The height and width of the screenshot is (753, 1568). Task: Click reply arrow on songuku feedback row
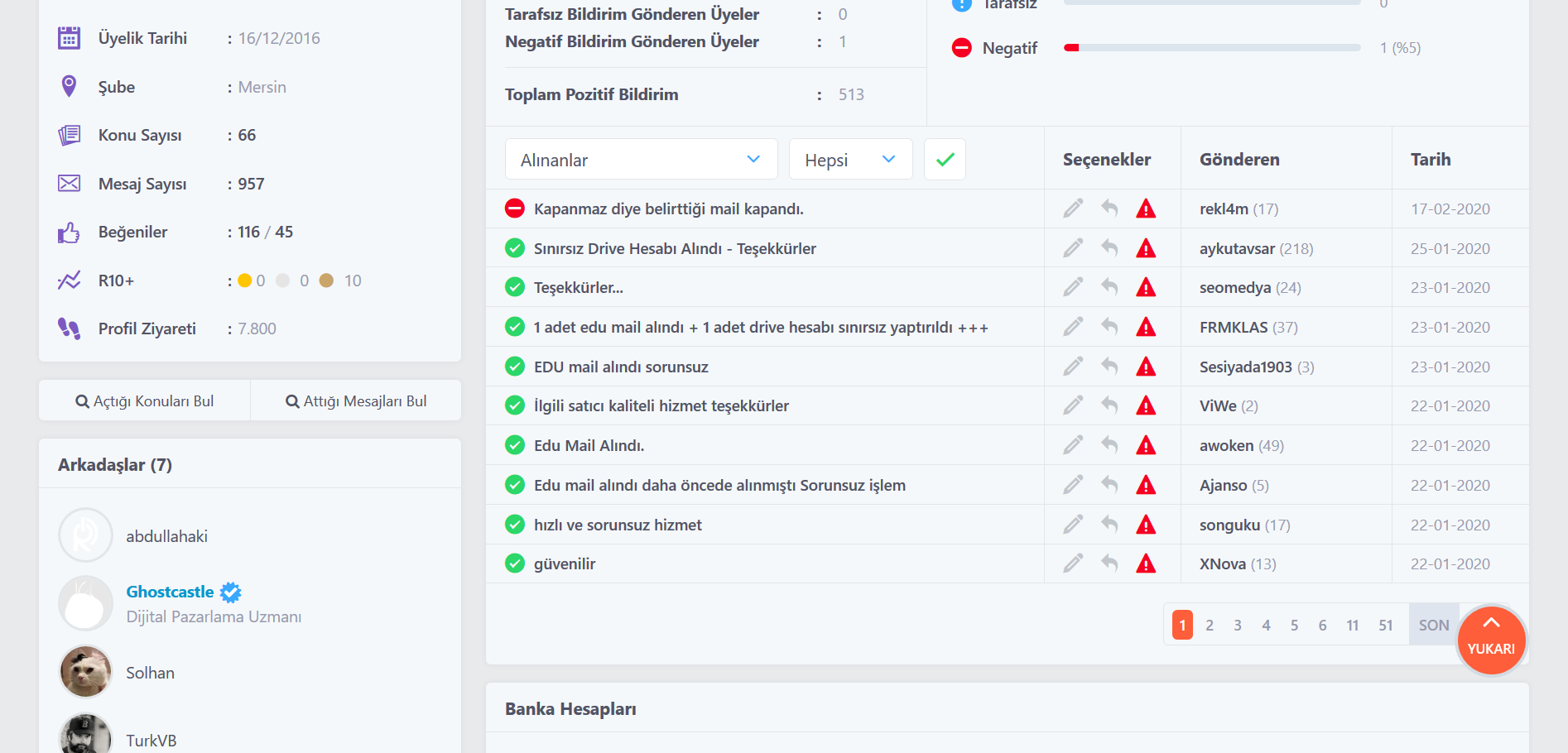pos(1109,525)
